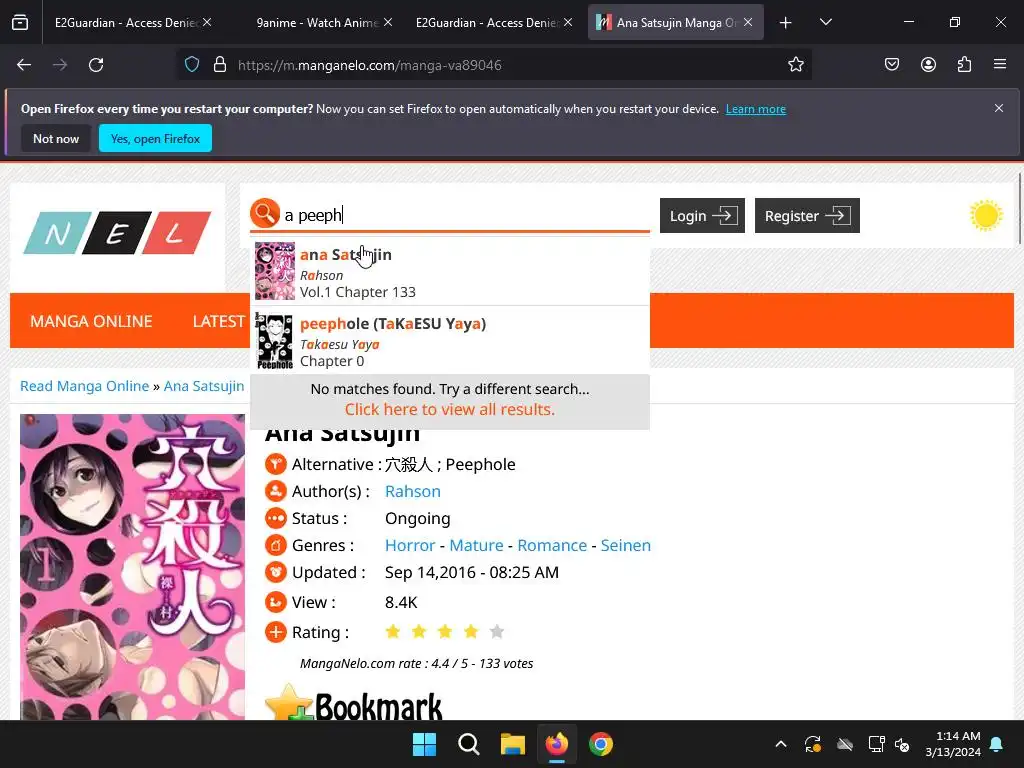Click the Bookmark star button
This screenshot has width=1024, height=768.
coord(353,703)
